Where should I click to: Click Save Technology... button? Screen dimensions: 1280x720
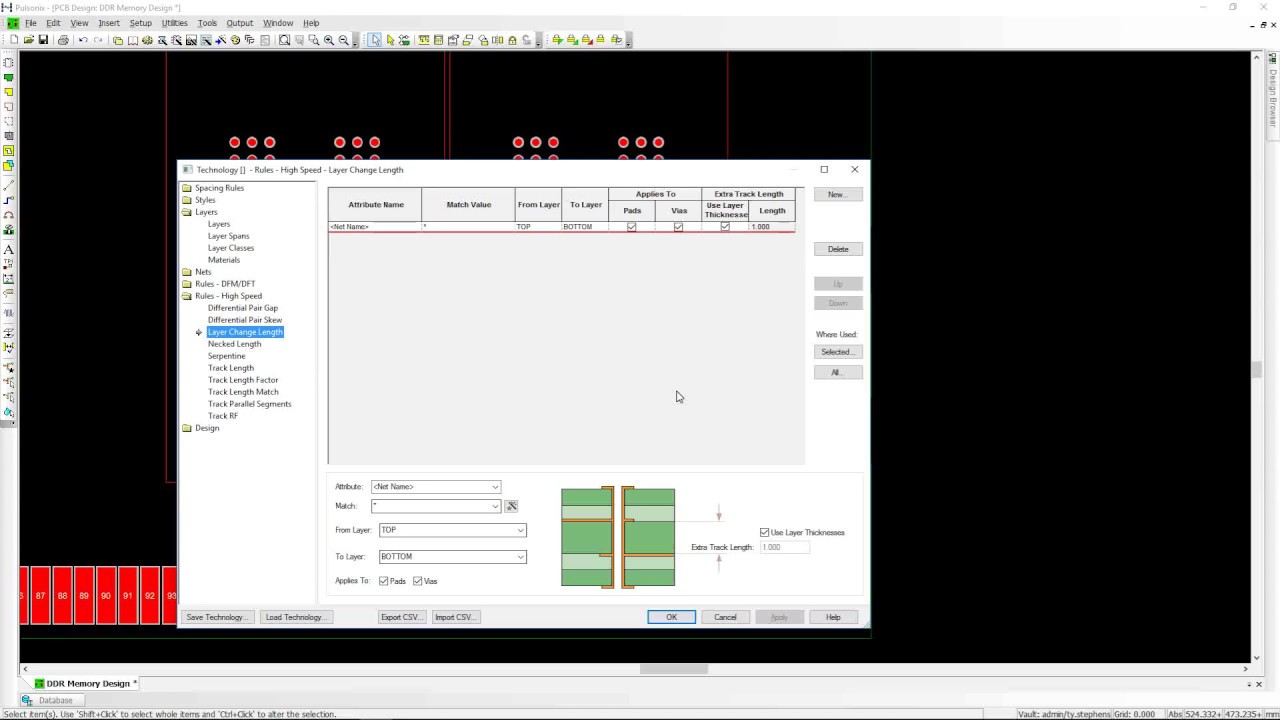pos(216,617)
